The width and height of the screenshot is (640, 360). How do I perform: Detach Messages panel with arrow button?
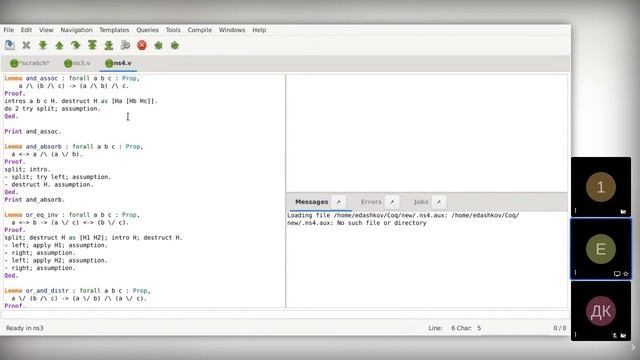coord(338,202)
